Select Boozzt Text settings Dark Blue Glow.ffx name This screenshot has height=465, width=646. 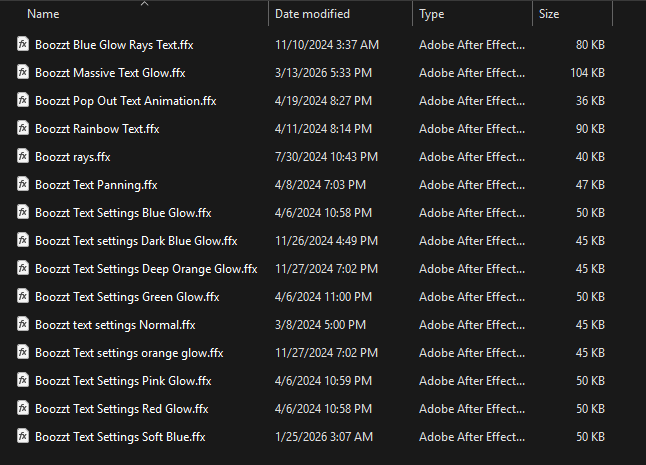pyautogui.click(x=136, y=240)
